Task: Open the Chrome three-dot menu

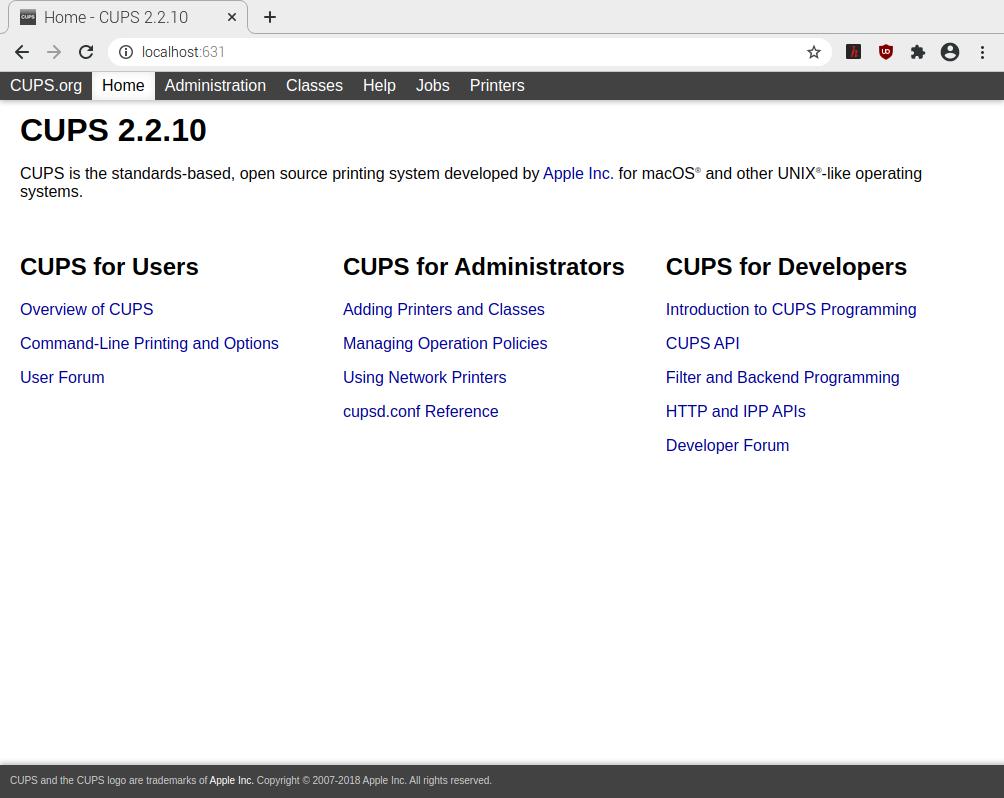Action: [x=982, y=52]
